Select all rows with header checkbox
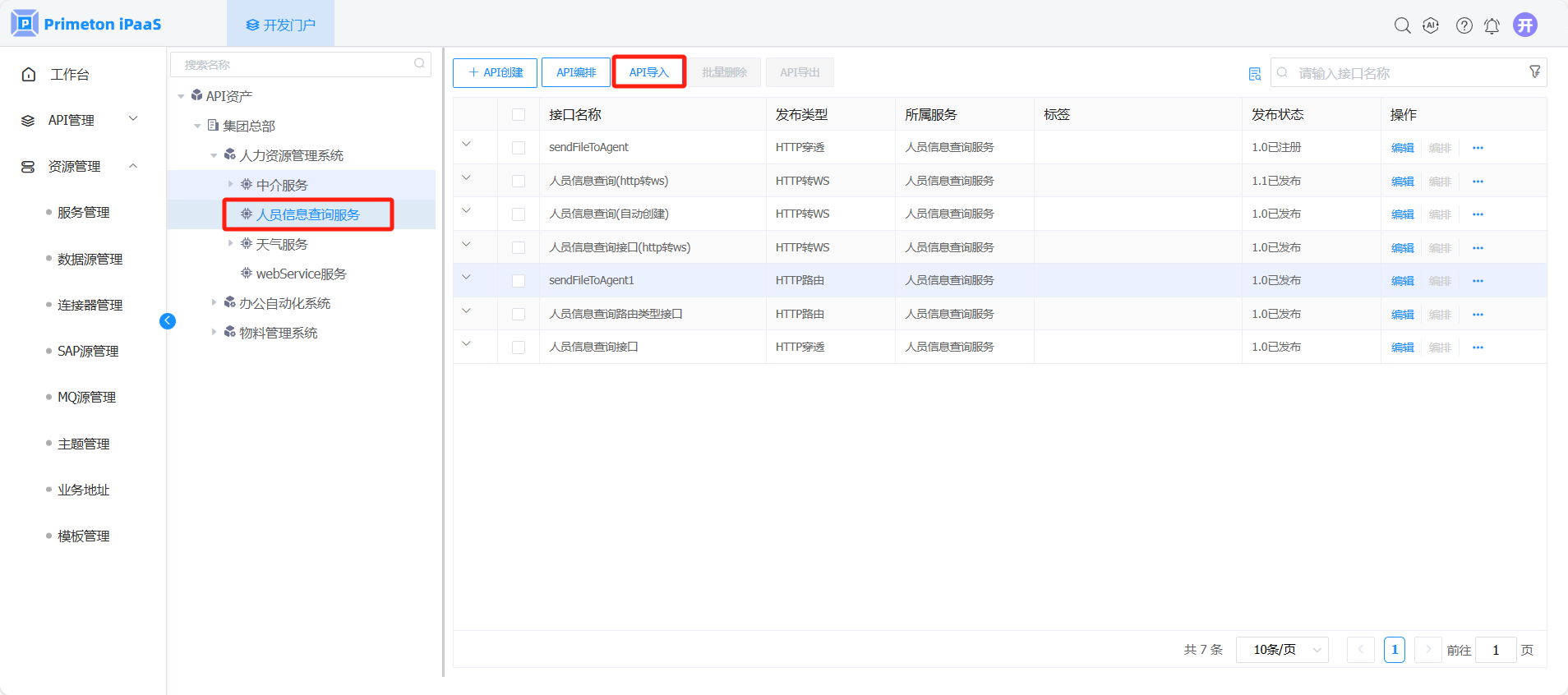The width and height of the screenshot is (1568, 695). coord(519,114)
